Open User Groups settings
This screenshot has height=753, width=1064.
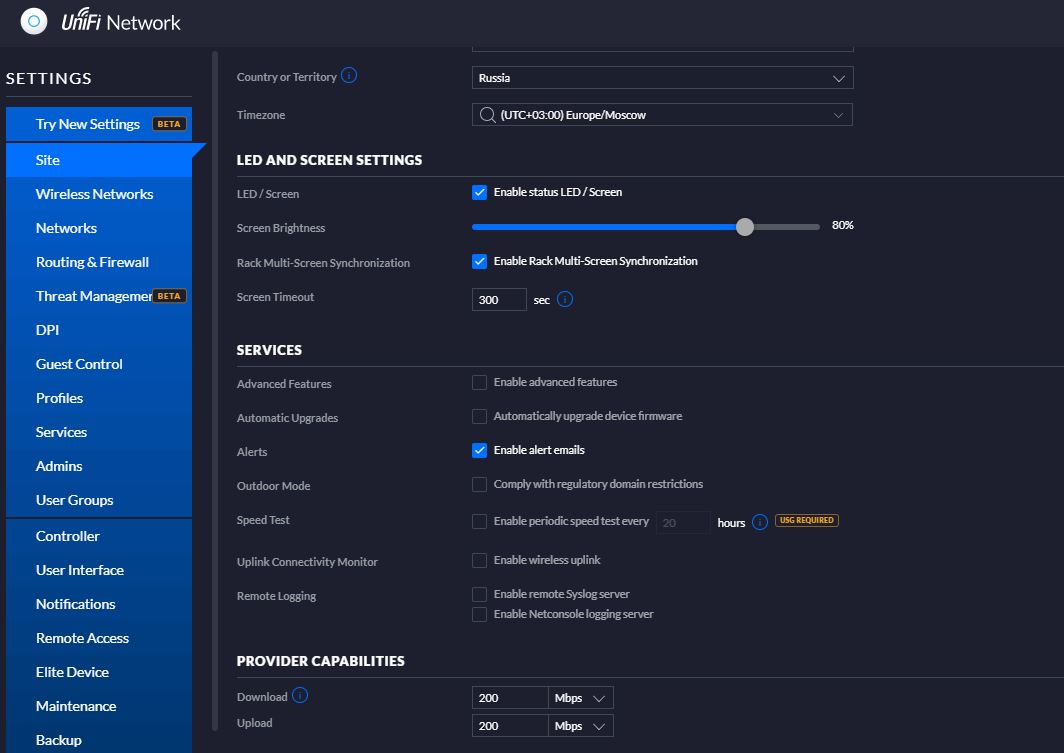point(99,500)
